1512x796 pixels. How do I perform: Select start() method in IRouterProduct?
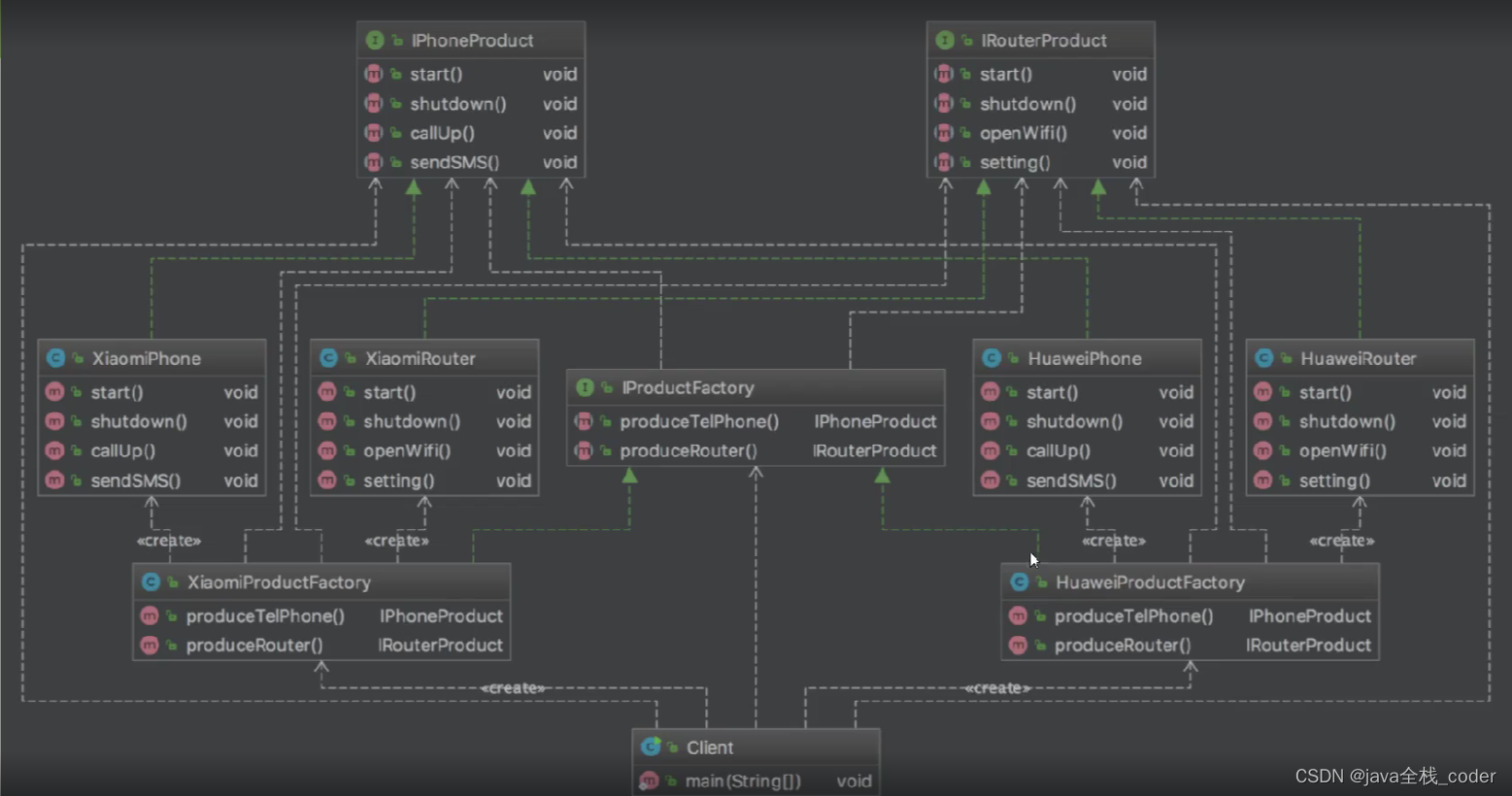[x=1041, y=74]
